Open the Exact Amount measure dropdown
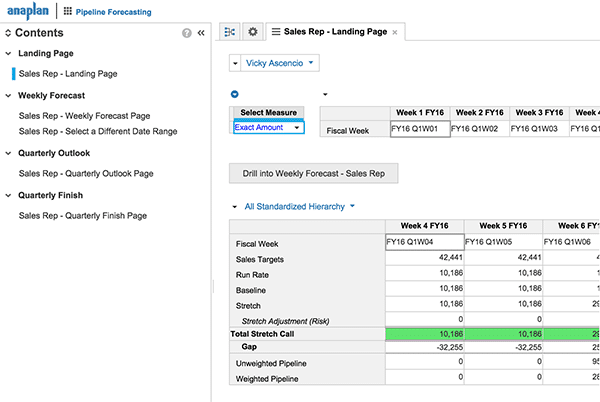The height and width of the screenshot is (402, 600). pyautogui.click(x=269, y=127)
